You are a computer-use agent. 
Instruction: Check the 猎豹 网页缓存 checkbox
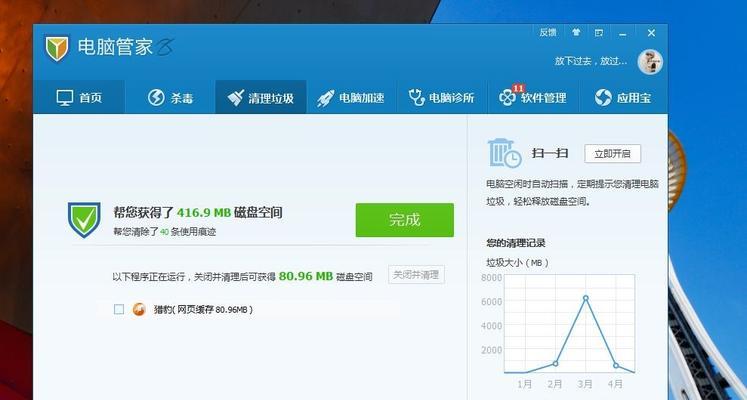119,310
